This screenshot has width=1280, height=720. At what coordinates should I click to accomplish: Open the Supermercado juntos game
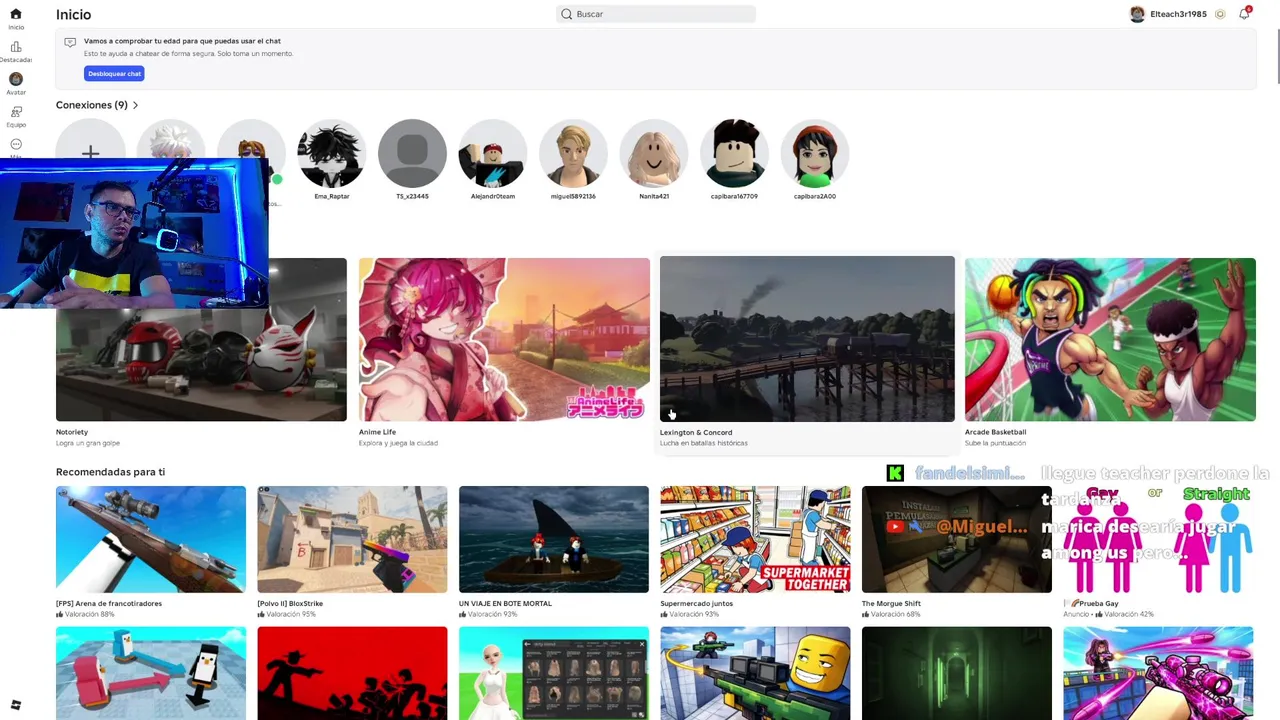coord(755,552)
